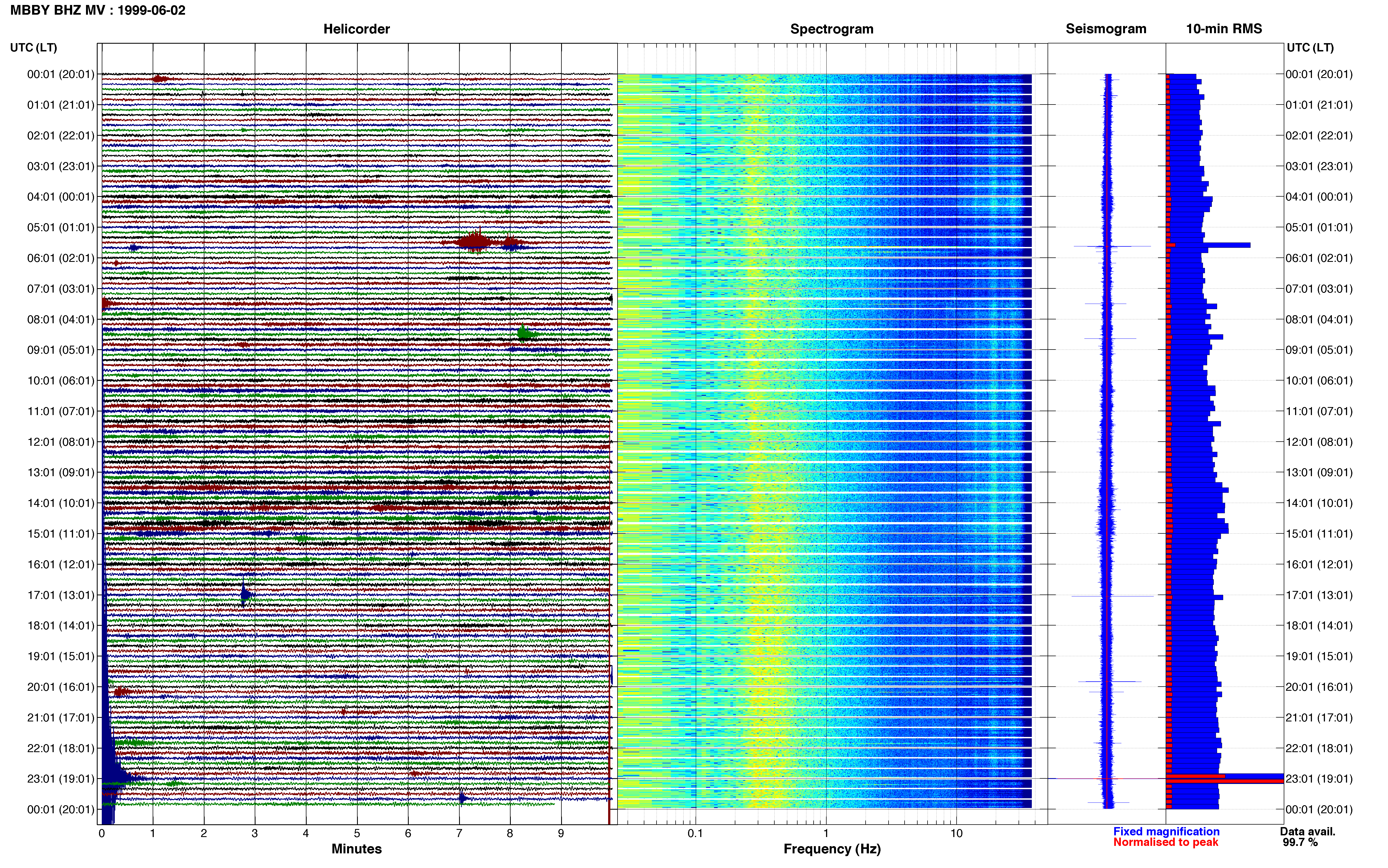Click left time label 04:01 (00:01)
Screen dimensions: 1388x868
coord(61,197)
